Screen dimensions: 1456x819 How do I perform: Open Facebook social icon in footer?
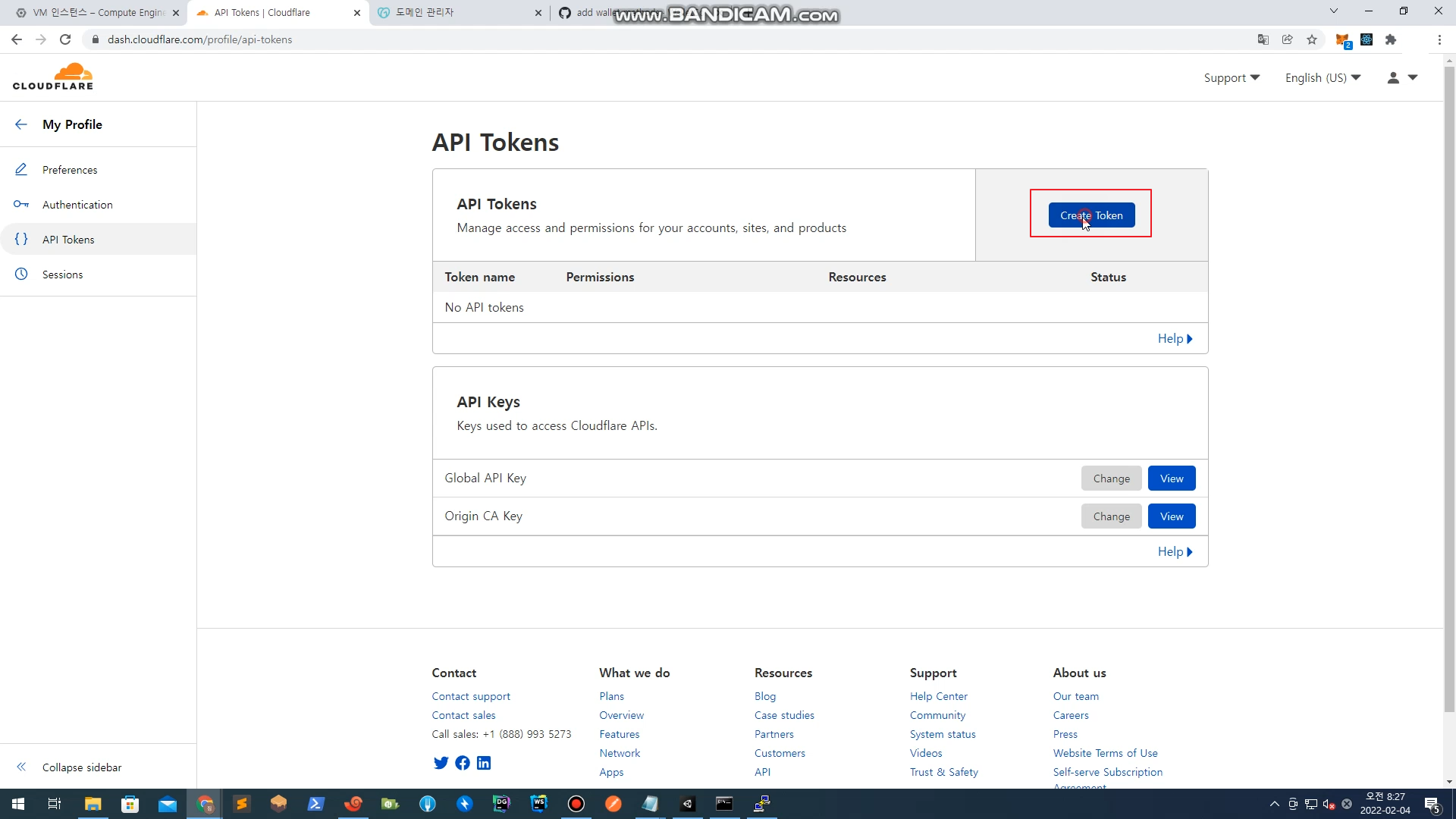click(462, 763)
